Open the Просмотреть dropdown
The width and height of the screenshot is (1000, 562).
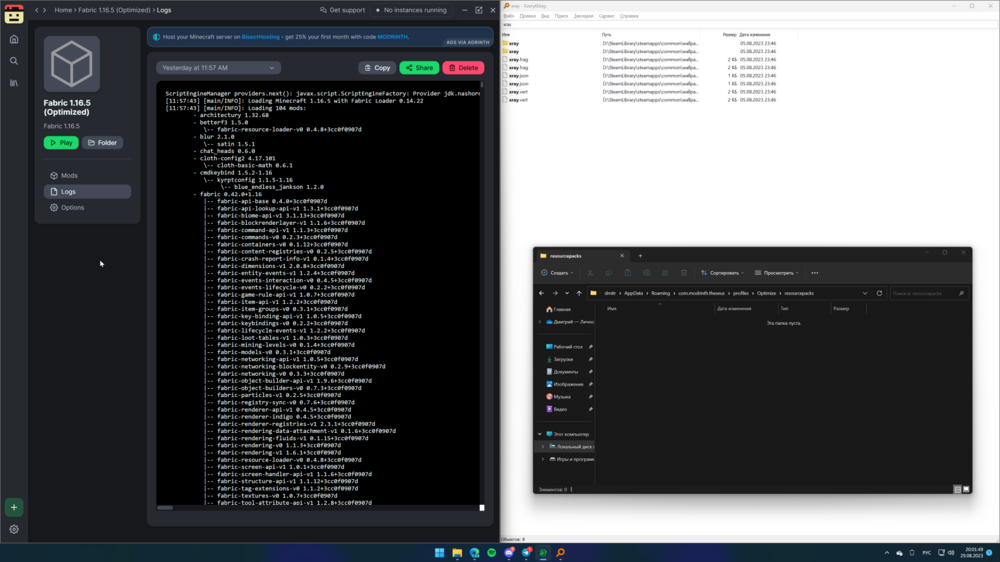777,273
